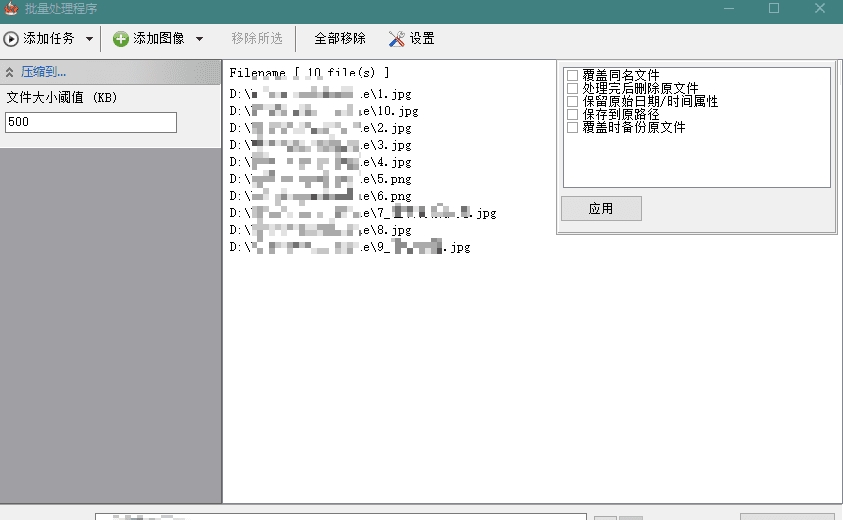Select file row ending in 6.png
843x520 pixels.
pyautogui.click(x=320, y=196)
